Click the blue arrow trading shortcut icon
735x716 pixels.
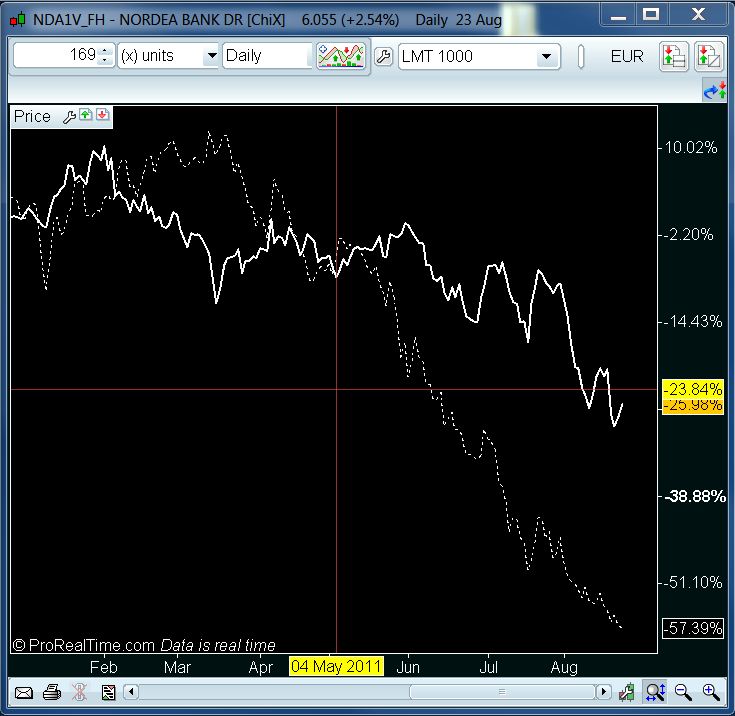pyautogui.click(x=715, y=90)
